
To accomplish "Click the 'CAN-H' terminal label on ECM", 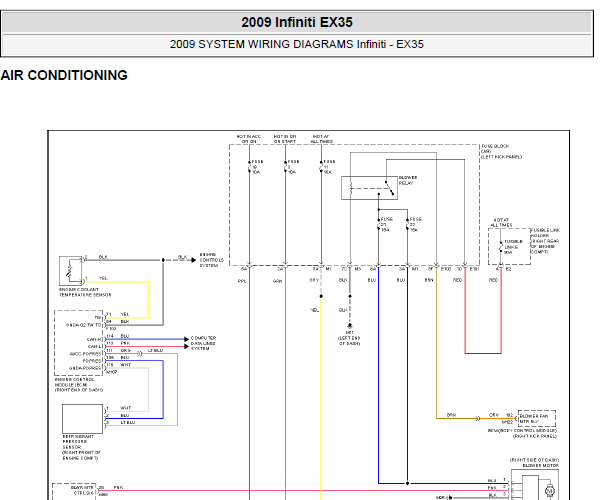I will (94, 339).
